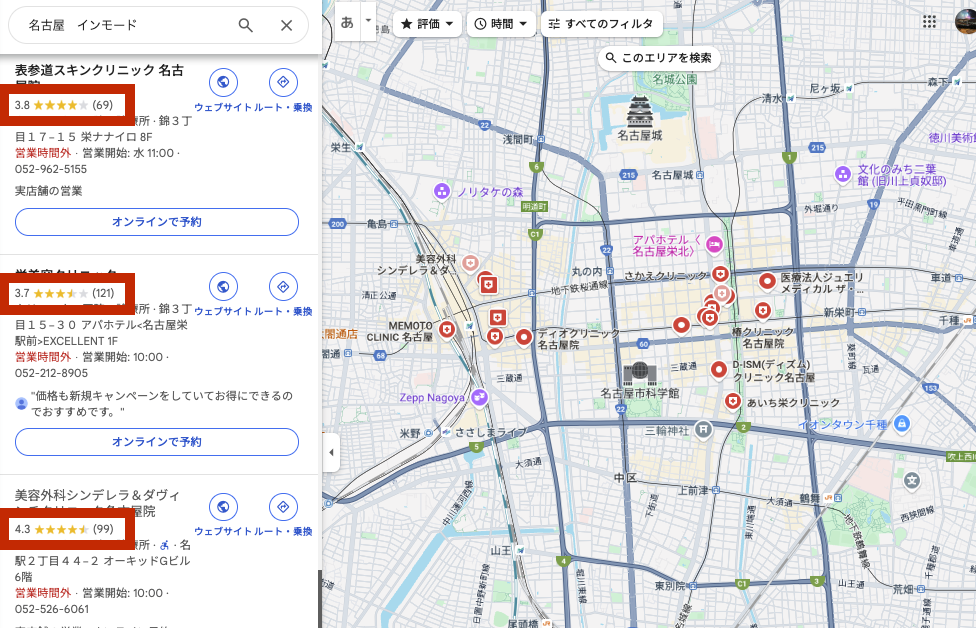Select the 名古屋市科学館 landmark icon
The image size is (976, 628).
(639, 373)
